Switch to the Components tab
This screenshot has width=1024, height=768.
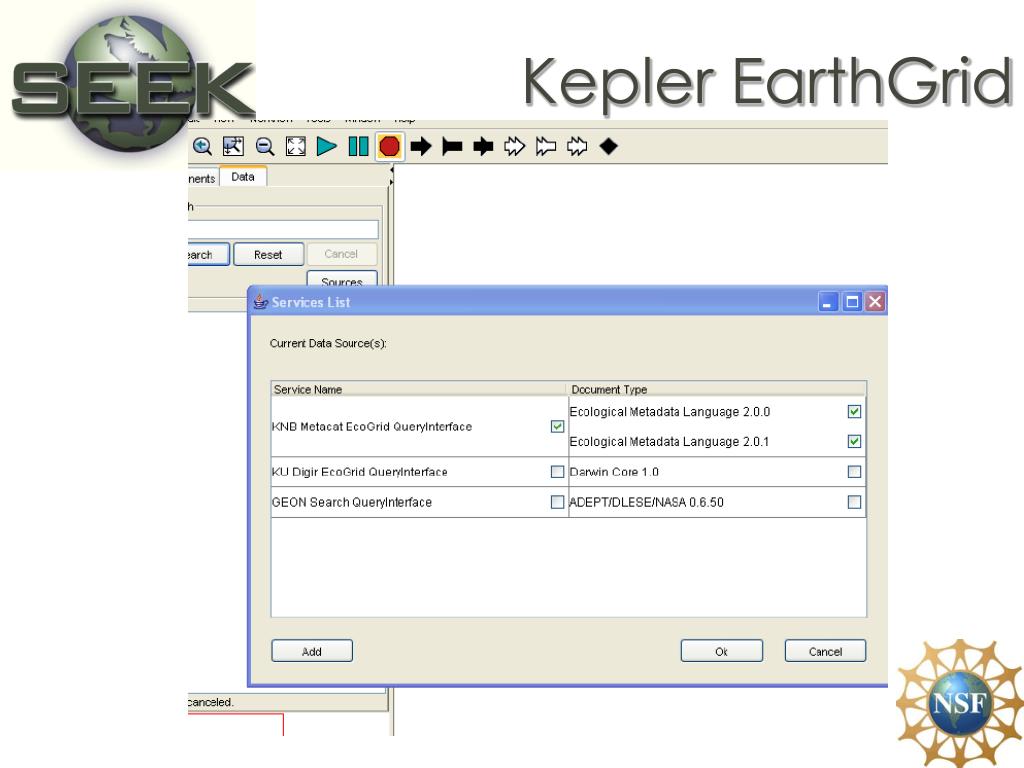(x=202, y=178)
